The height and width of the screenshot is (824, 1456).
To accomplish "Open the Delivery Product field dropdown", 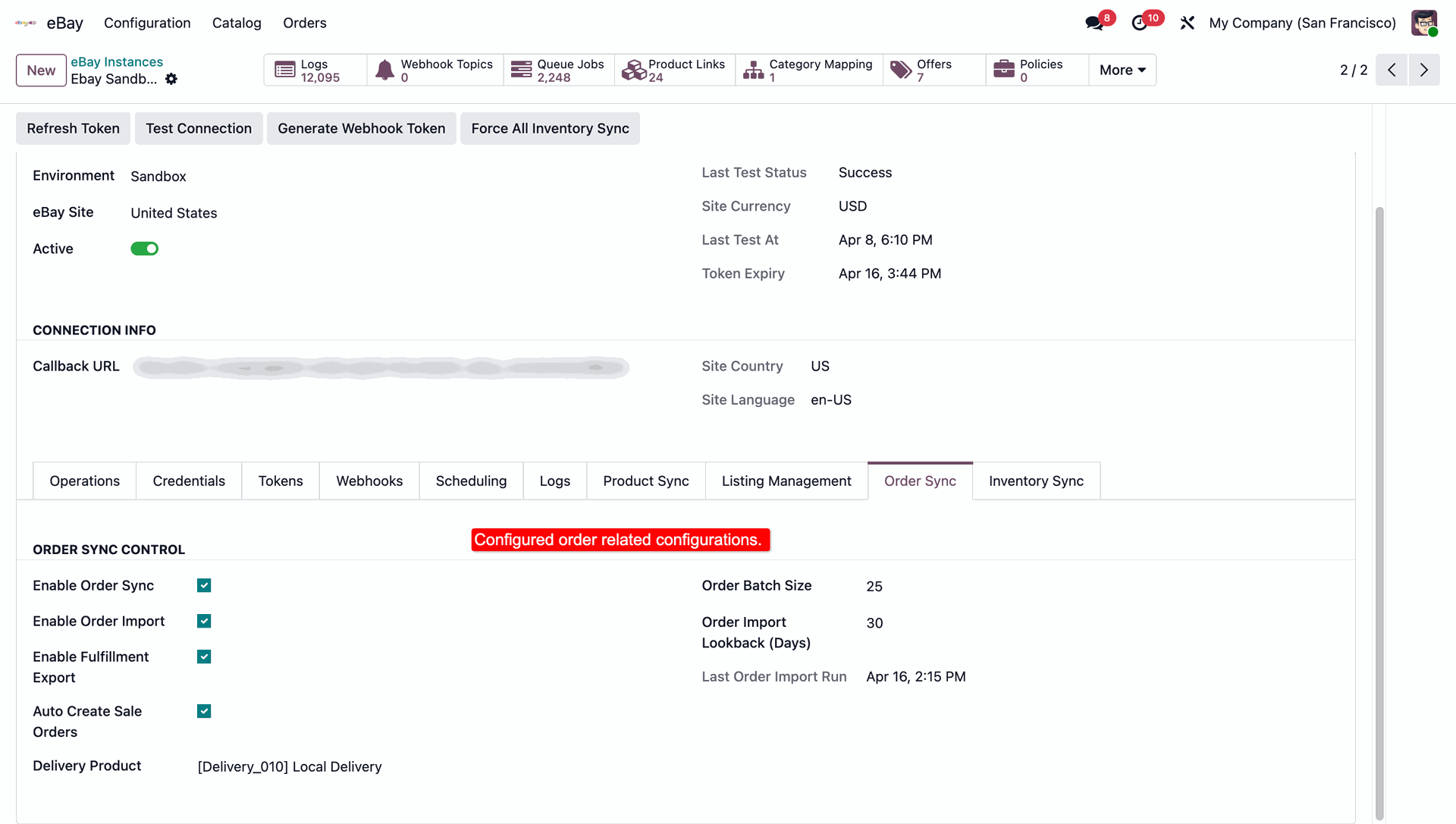I will [x=290, y=766].
